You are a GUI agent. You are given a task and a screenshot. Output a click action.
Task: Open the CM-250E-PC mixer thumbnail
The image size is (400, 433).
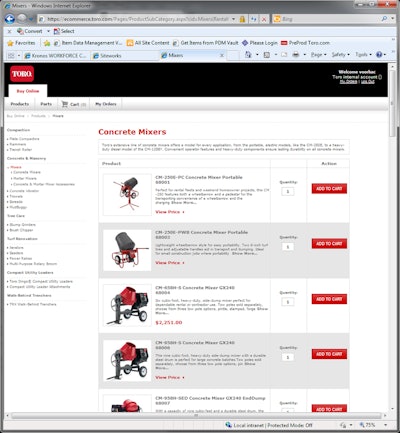click(x=127, y=195)
